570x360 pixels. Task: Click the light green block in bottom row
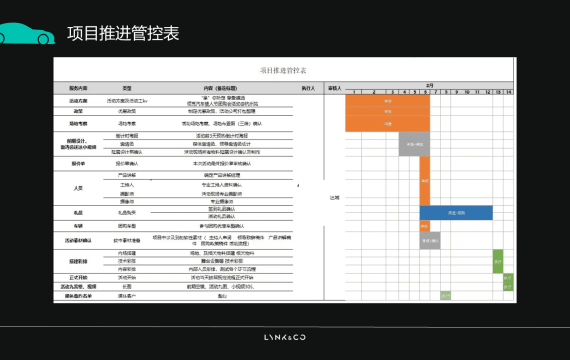[445, 296]
